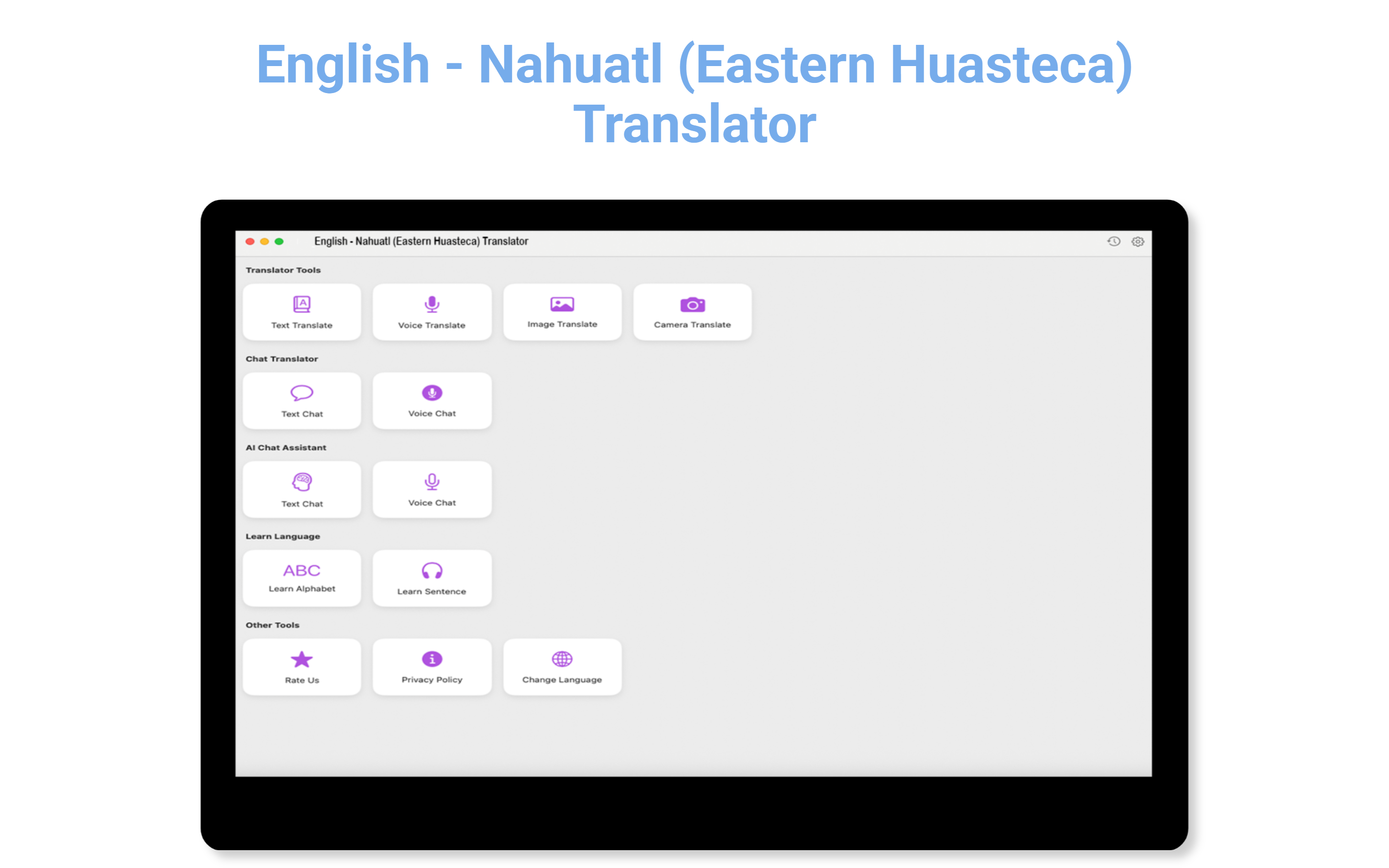Open the Learn Alphabet ABC card
Screen dimensions: 1389x868
tap(302, 578)
